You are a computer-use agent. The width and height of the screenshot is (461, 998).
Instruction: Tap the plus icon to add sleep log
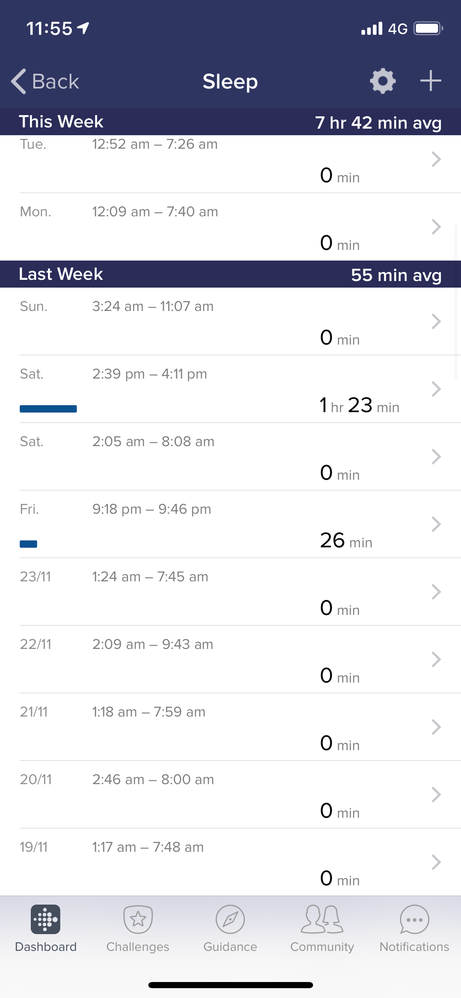[430, 81]
